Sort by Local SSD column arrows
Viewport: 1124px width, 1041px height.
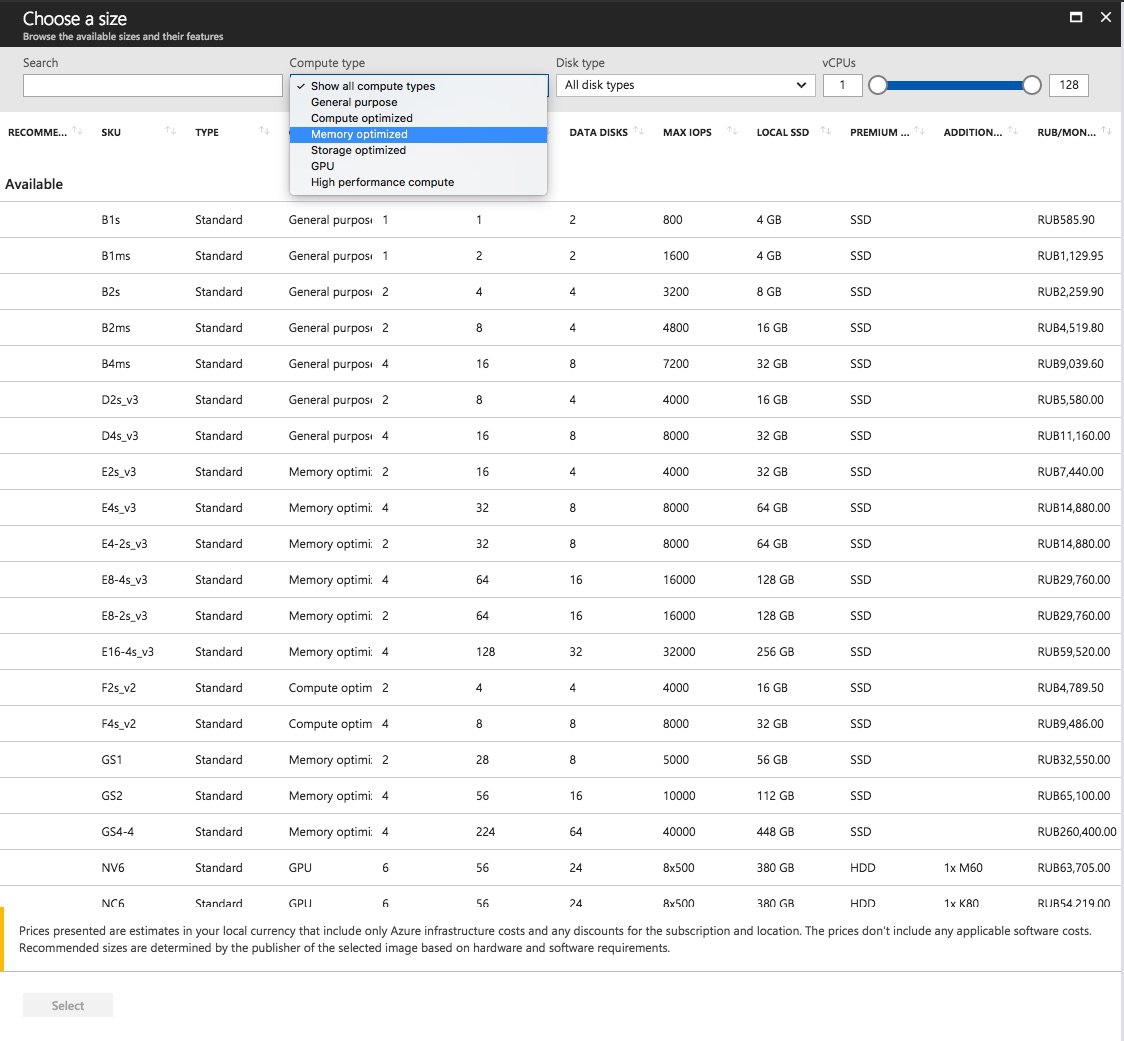pos(826,130)
